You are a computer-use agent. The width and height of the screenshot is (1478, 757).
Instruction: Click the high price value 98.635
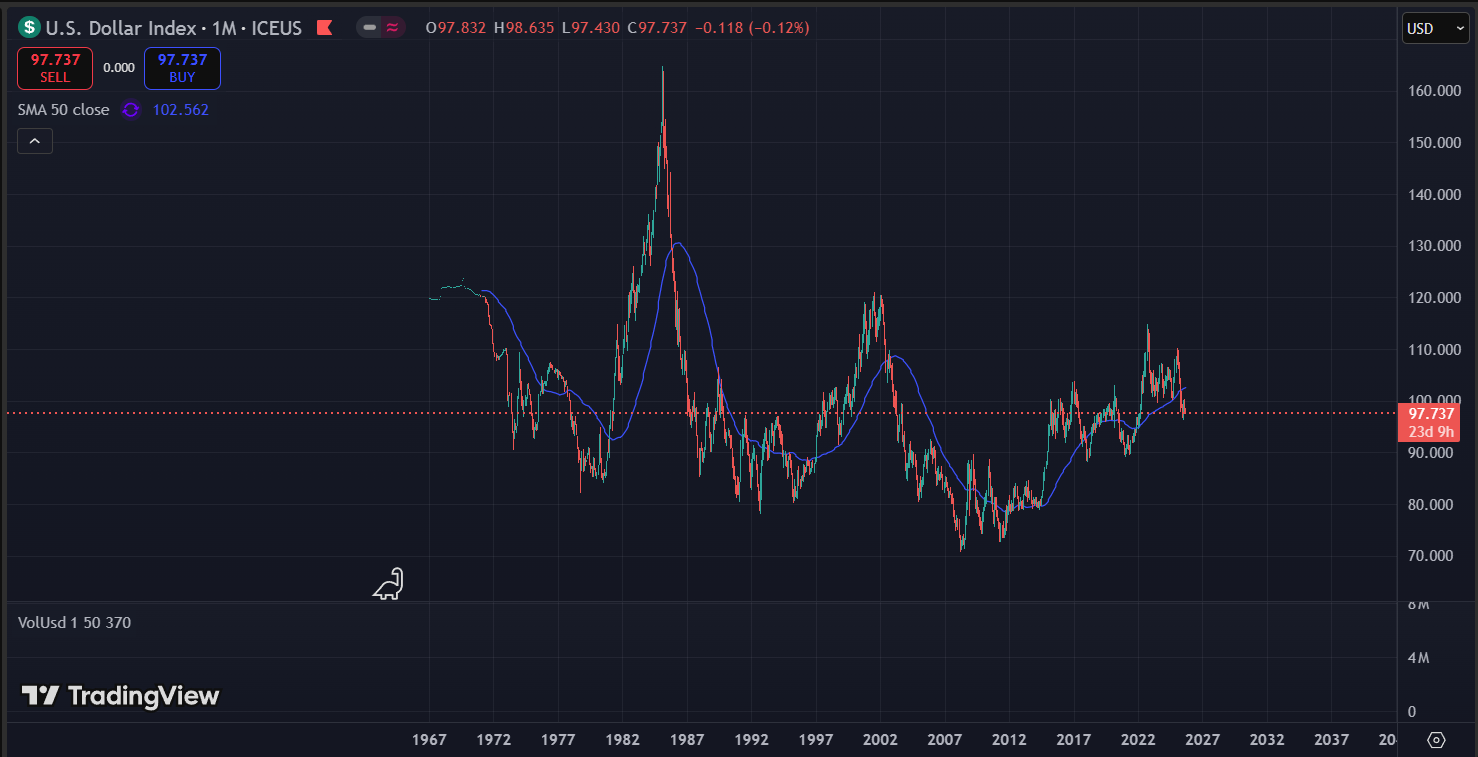click(x=530, y=28)
